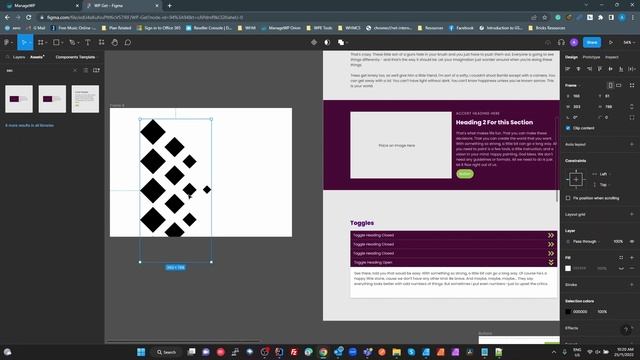This screenshot has width=640, height=360.
Task: Set frame to portrait orientation
Action: (611, 85)
